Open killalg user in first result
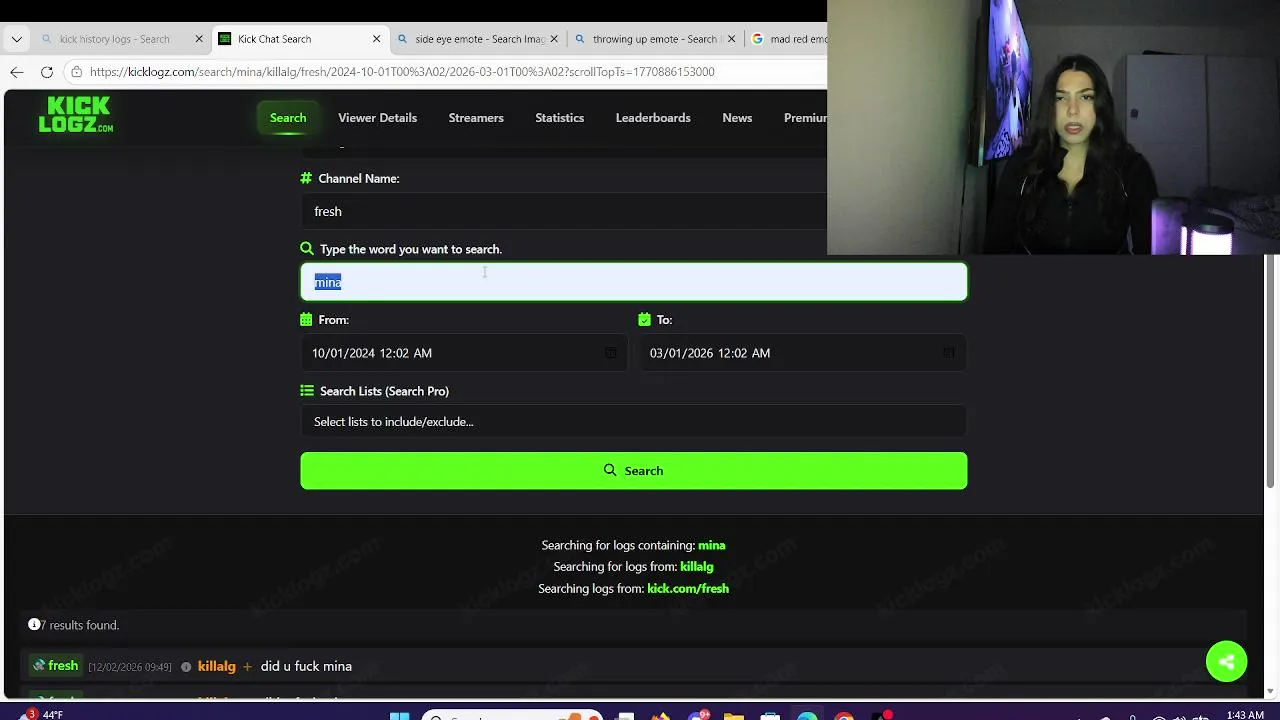The image size is (1280, 720). [x=217, y=666]
